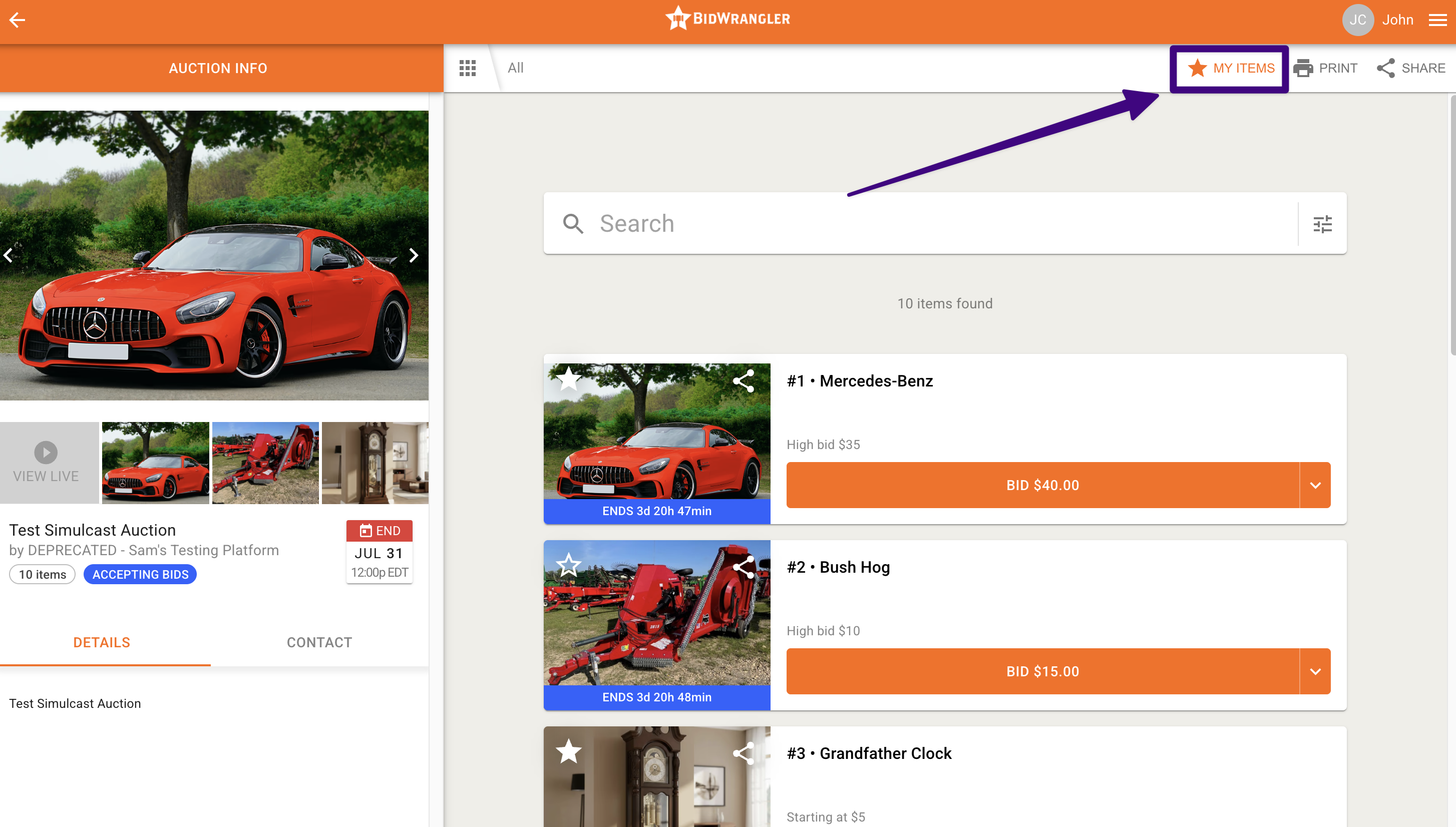Viewport: 1456px width, 827px height.
Task: Place $15.00 bid on Bush Hog
Action: pos(1042,671)
